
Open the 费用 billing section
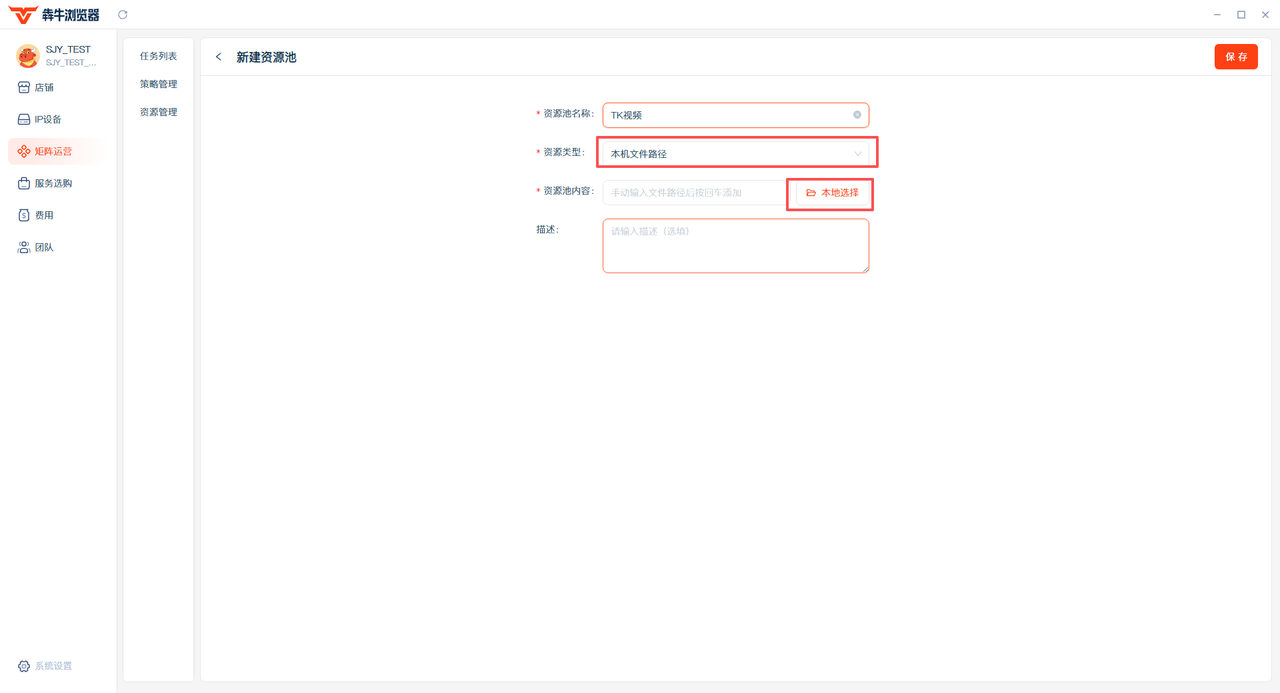point(44,216)
